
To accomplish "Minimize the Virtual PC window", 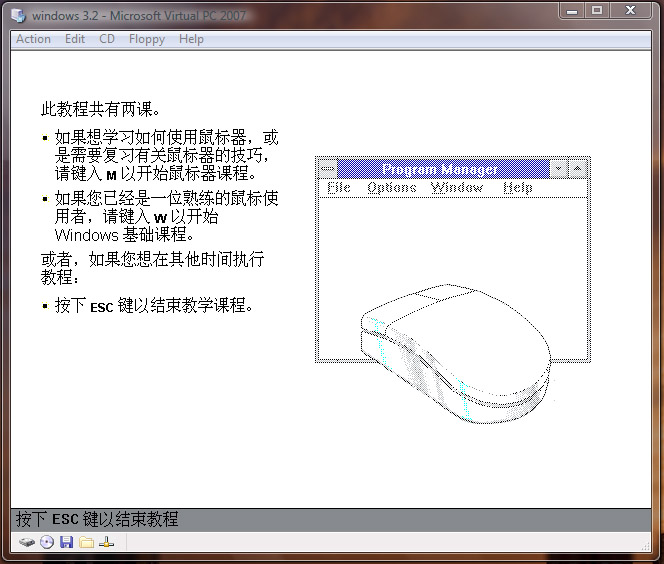I will click(x=572, y=10).
